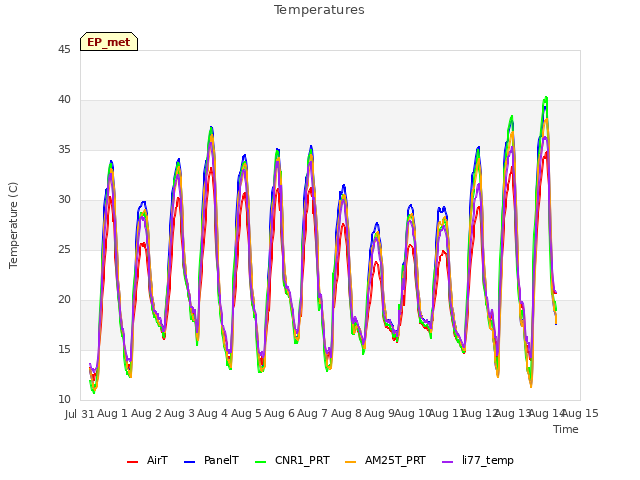640x480 pixels.
Task: Toggle the CNR1_PRT series in the legend
Action: [292, 460]
